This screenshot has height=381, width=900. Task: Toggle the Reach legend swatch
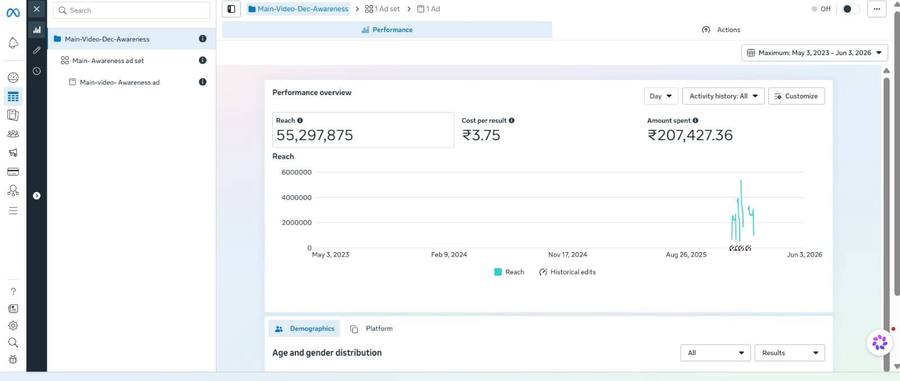pyautogui.click(x=498, y=272)
